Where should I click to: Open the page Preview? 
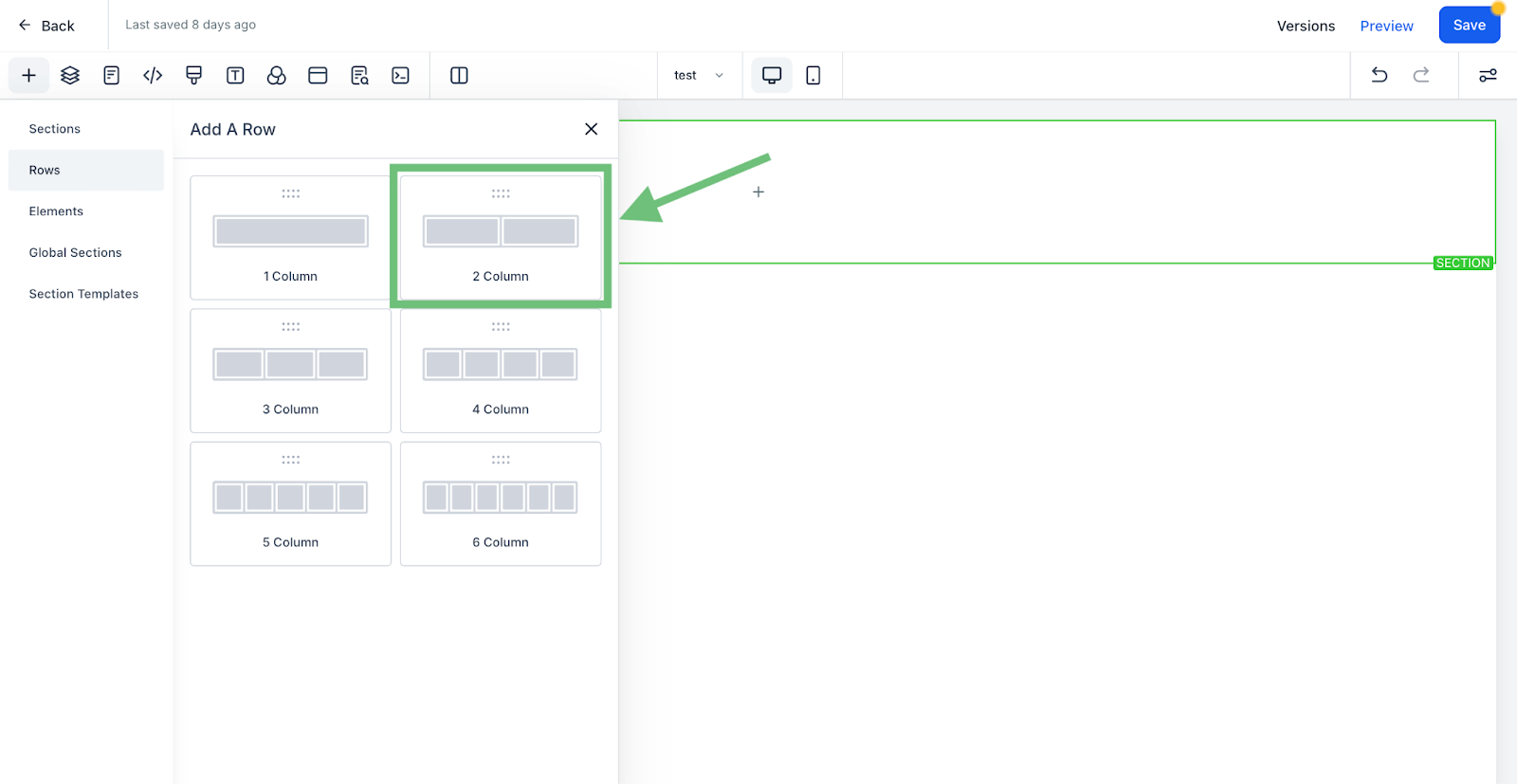[1386, 26]
